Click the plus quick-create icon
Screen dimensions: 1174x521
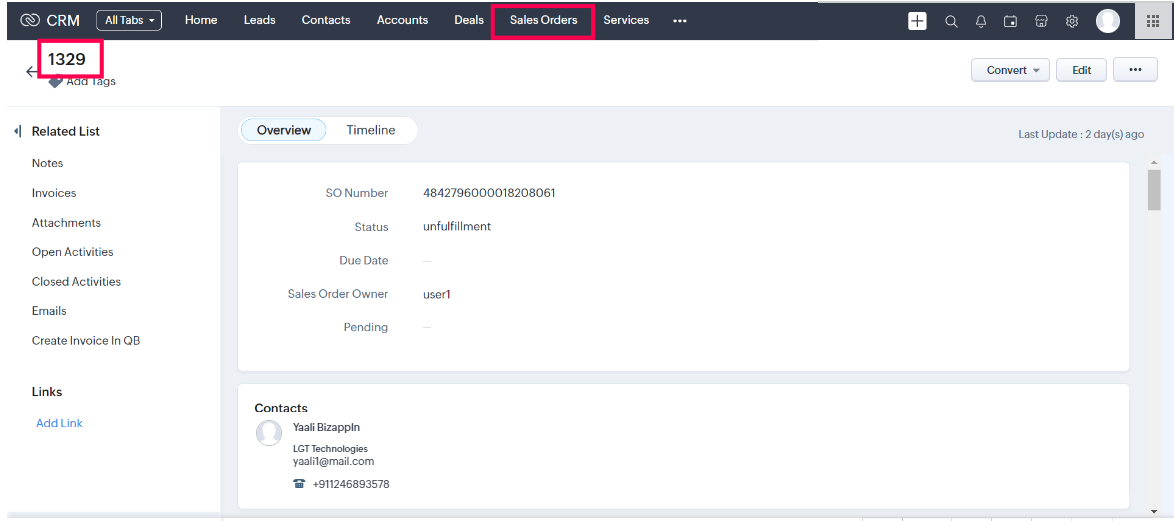917,21
